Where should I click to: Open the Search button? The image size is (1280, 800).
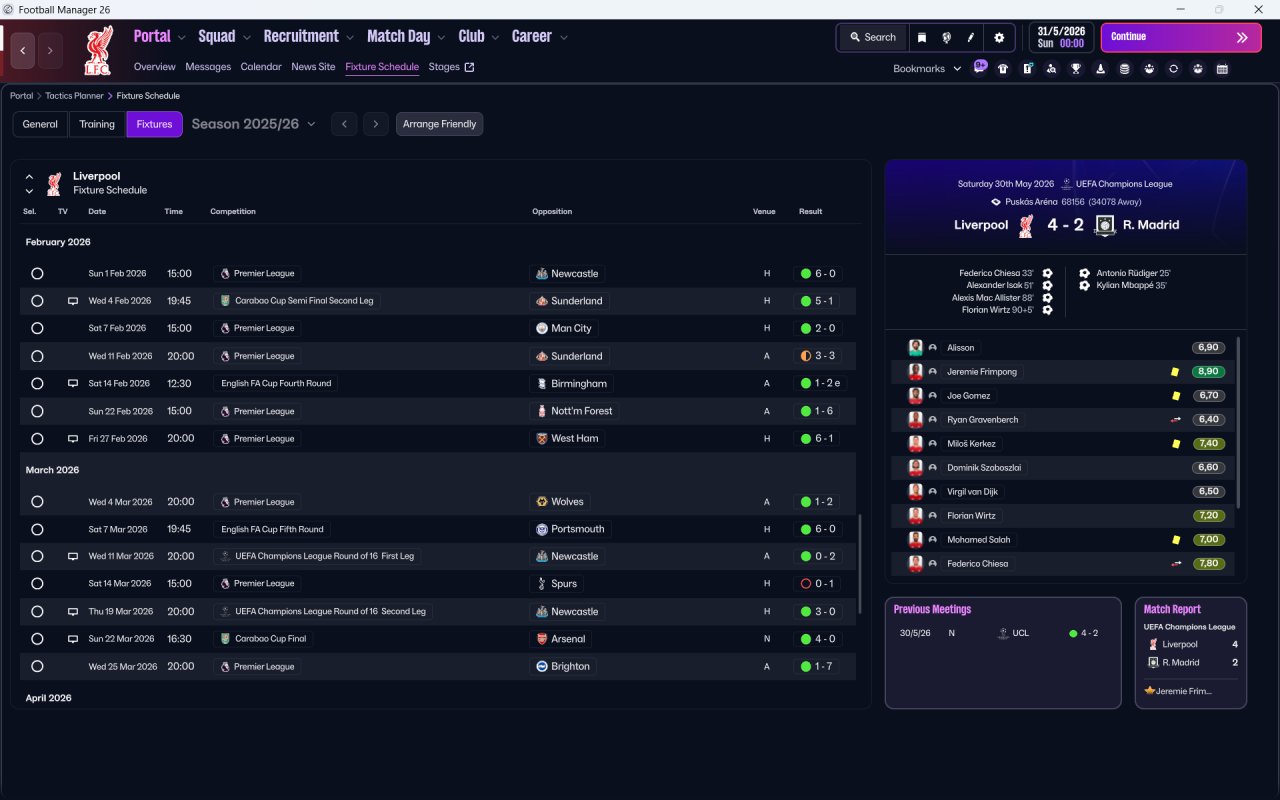[872, 37]
